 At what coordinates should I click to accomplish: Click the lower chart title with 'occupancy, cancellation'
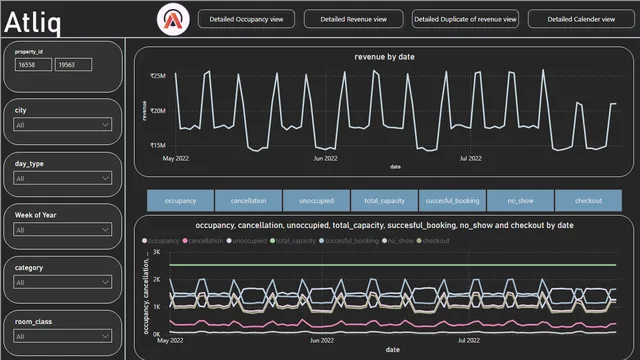click(x=384, y=225)
